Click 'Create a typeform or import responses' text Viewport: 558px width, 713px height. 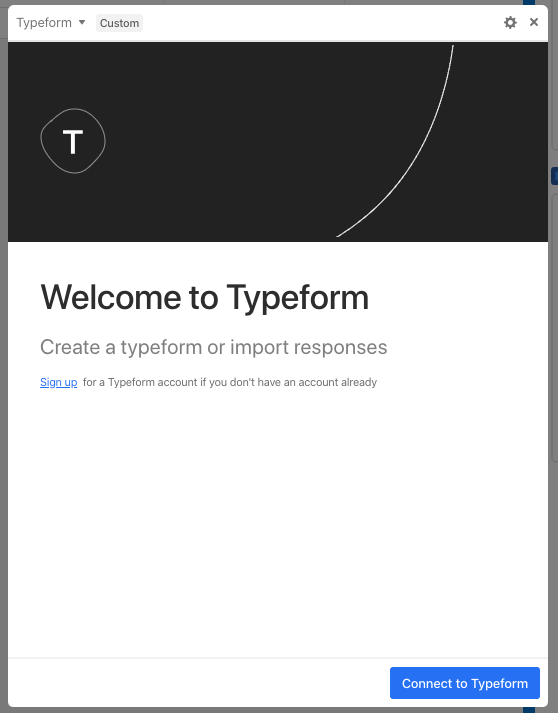click(214, 348)
